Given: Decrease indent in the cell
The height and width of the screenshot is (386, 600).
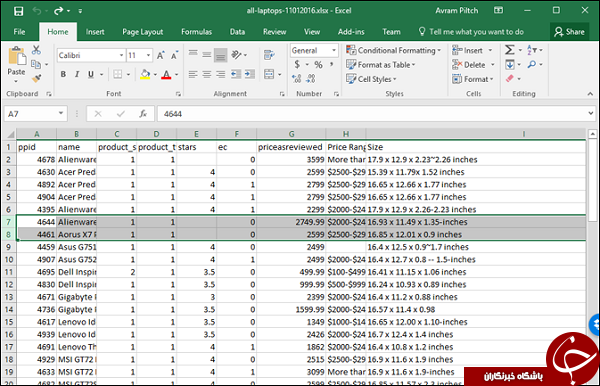Looking at the screenshot, I should [x=236, y=74].
